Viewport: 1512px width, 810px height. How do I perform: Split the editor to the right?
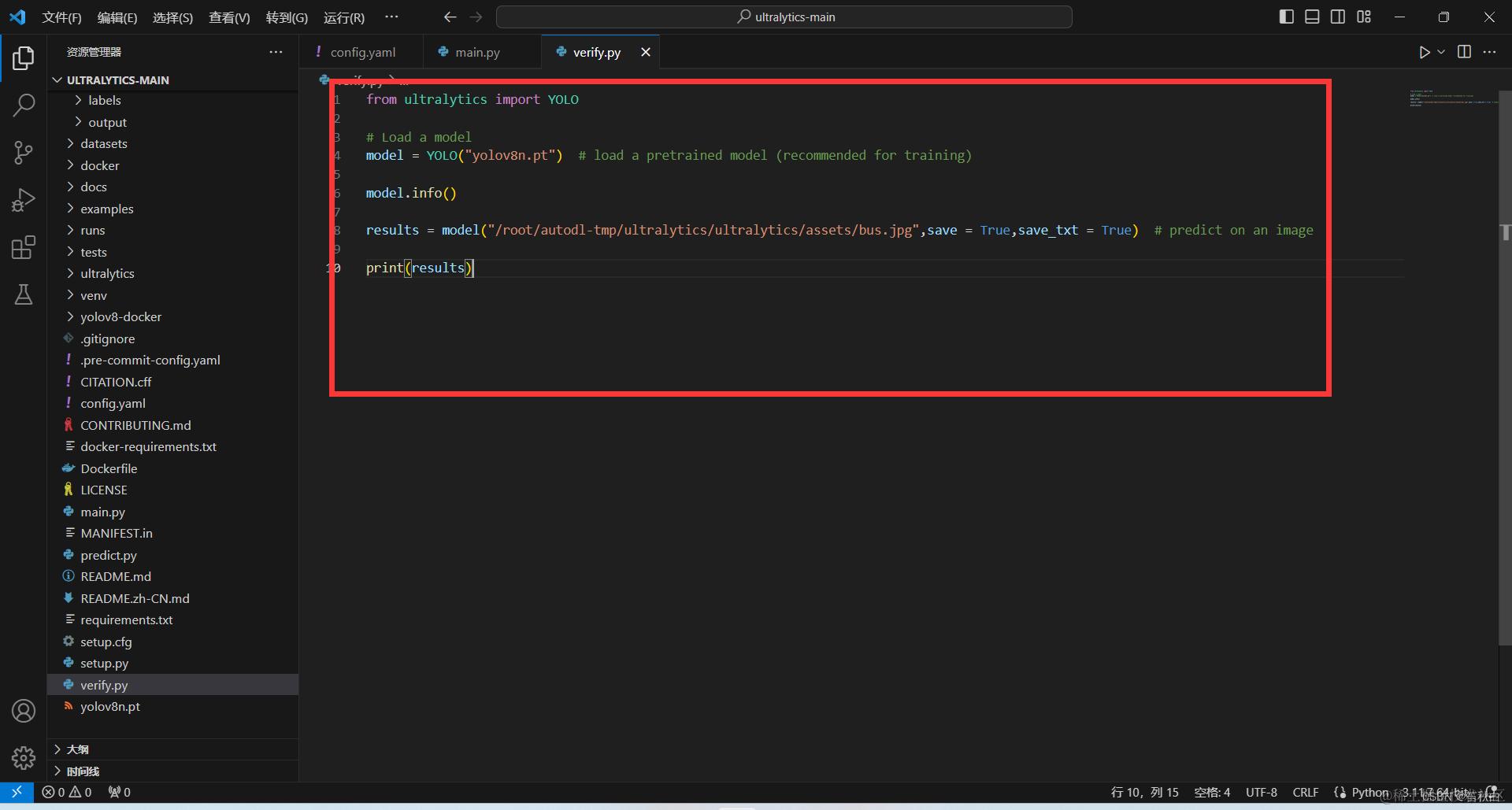1464,52
